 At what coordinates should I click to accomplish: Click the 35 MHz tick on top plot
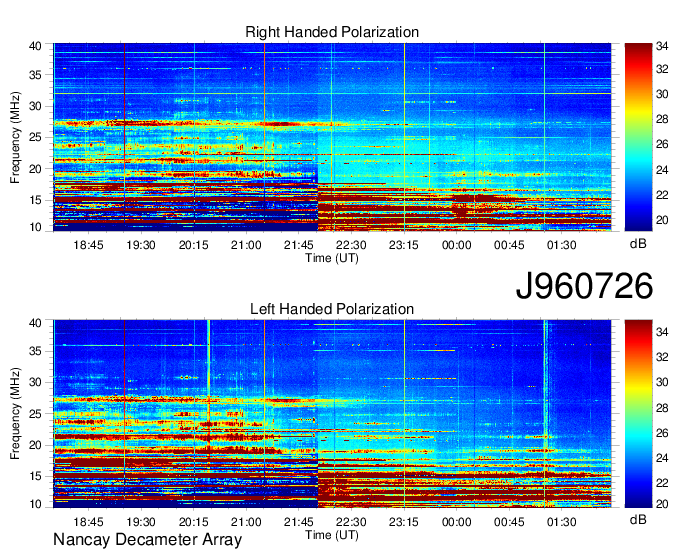[x=35, y=75]
